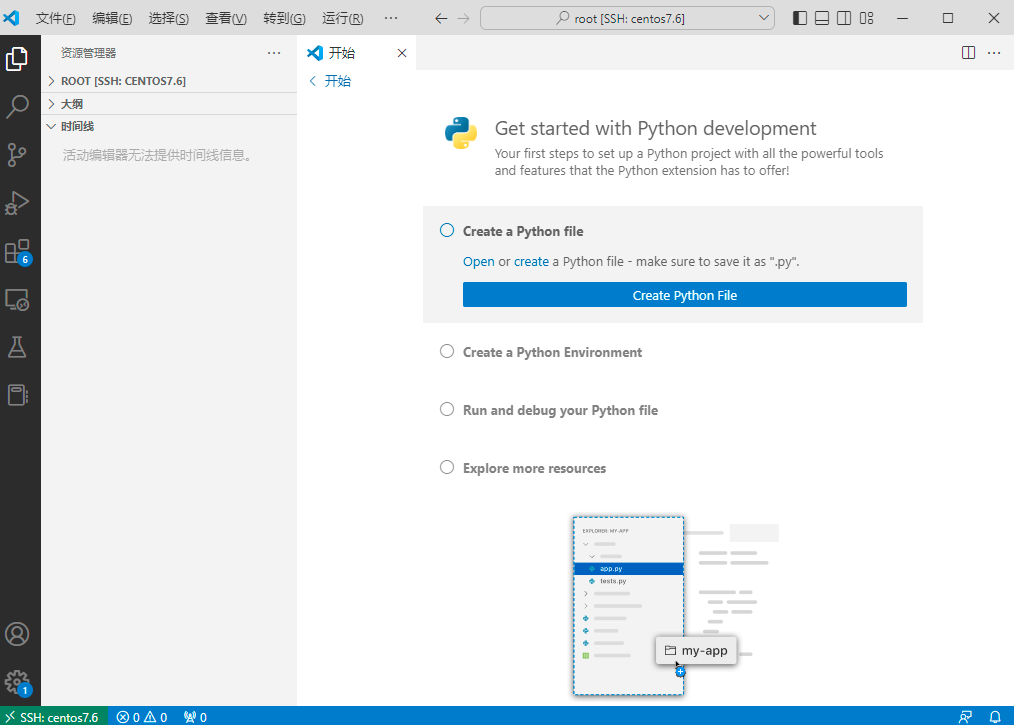
Task: Click the Get started with Python development heading
Action: pos(655,128)
